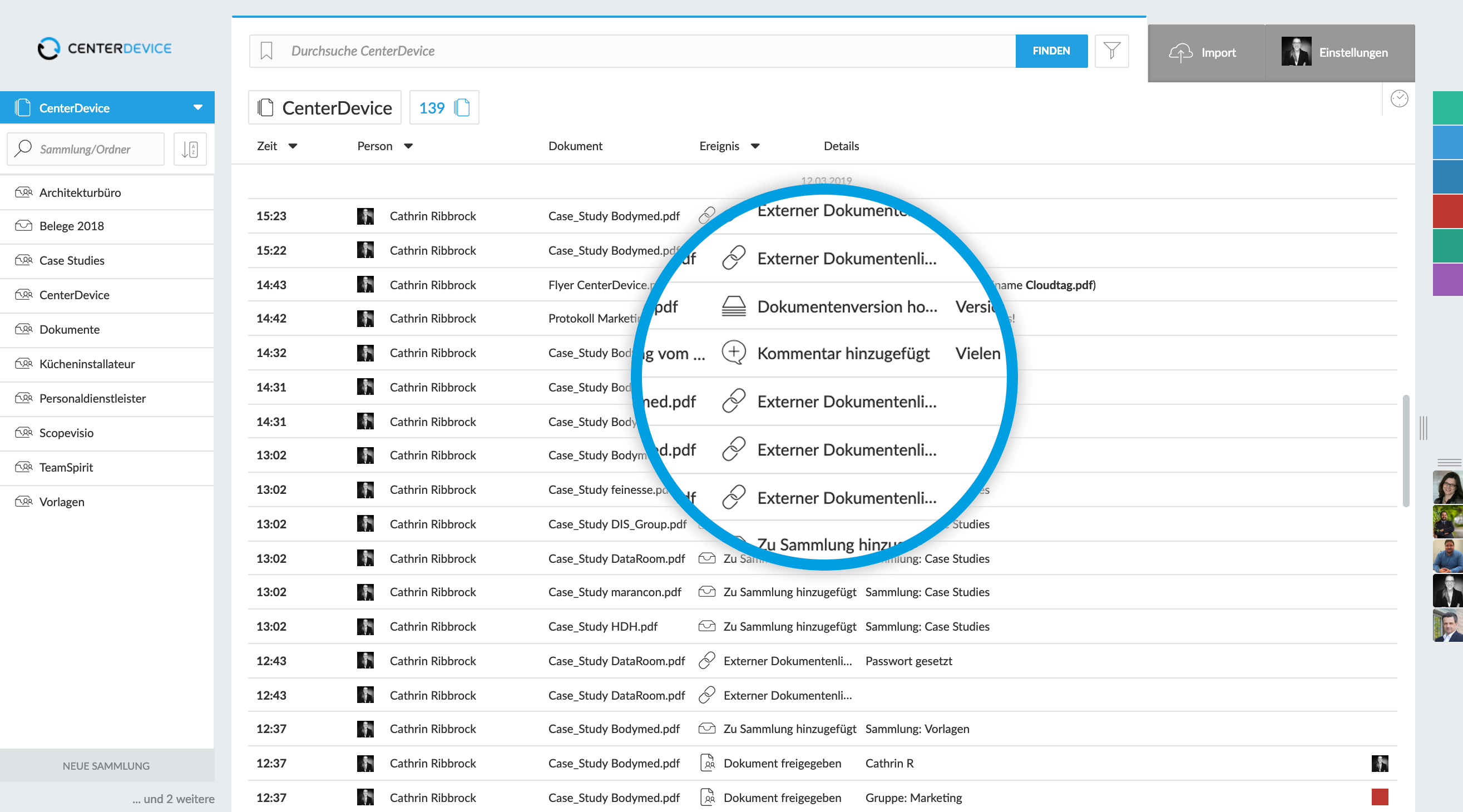Click the red Marketing group swatch in last row
This screenshot has height=812, width=1463.
(1380, 797)
